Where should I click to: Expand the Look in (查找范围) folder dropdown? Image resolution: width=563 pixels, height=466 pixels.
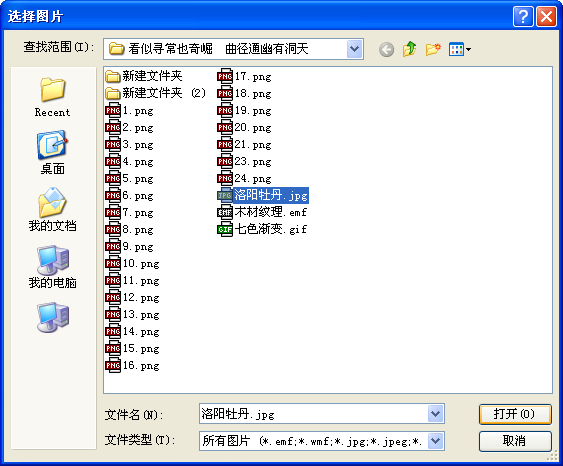tap(354, 49)
